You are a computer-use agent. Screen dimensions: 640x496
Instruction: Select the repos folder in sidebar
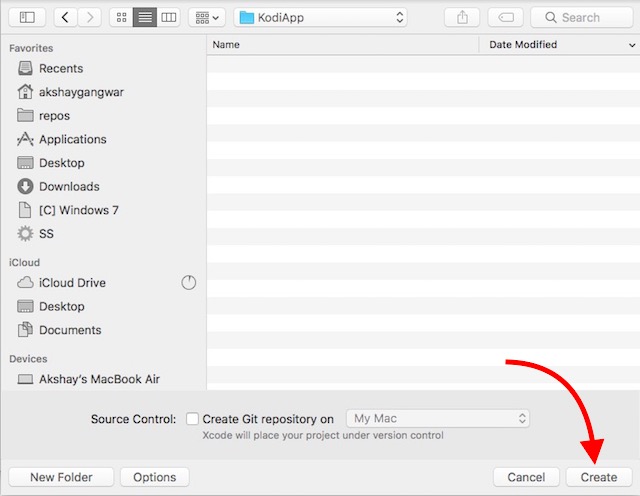click(x=104, y=116)
